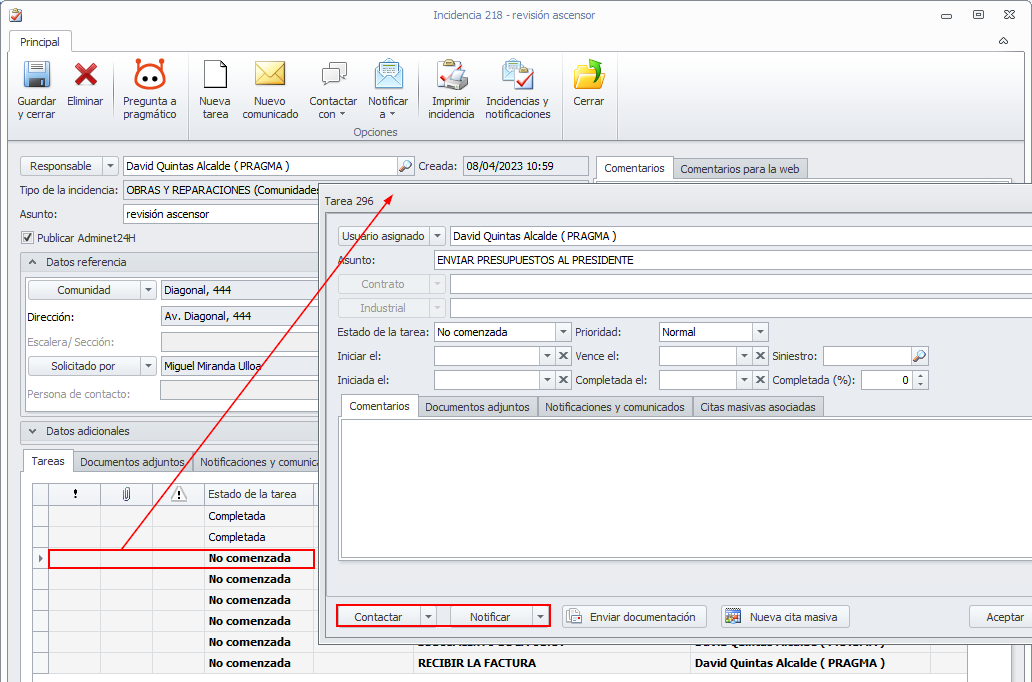Screen dimensions: 1032x682
Task: Open Contactar con ribbon menu
Action: (x=334, y=90)
